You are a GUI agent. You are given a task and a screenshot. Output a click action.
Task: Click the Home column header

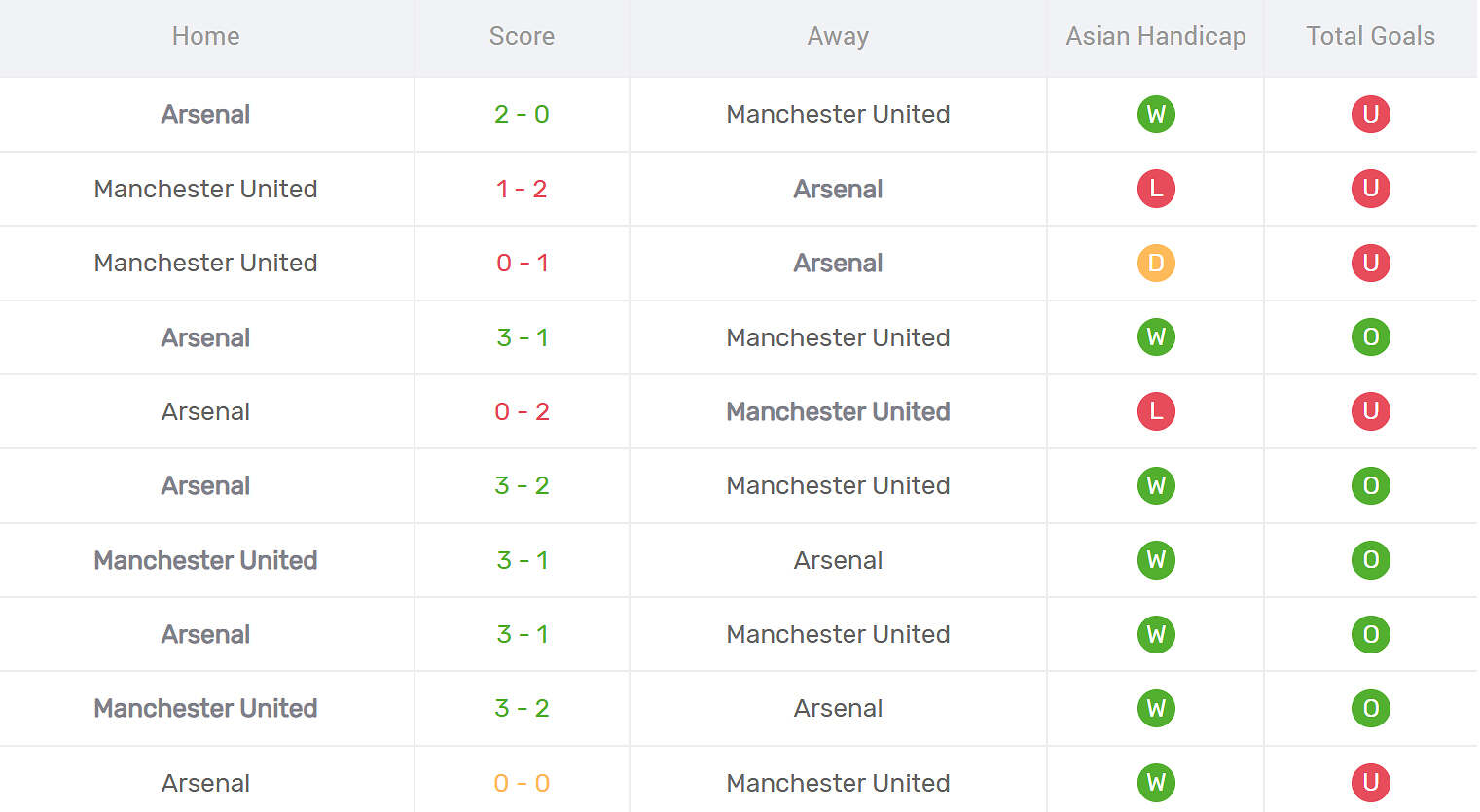[205, 37]
